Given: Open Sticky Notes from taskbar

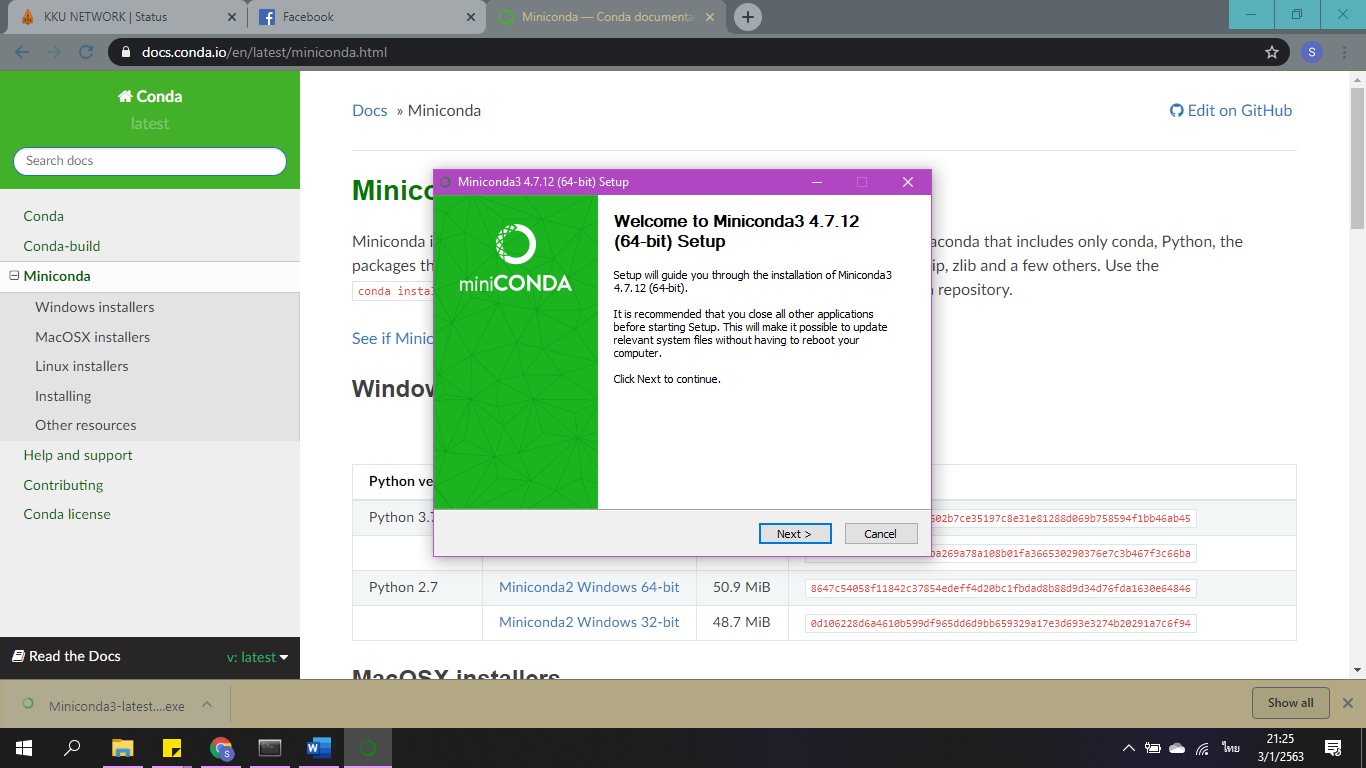Looking at the screenshot, I should click(171, 747).
